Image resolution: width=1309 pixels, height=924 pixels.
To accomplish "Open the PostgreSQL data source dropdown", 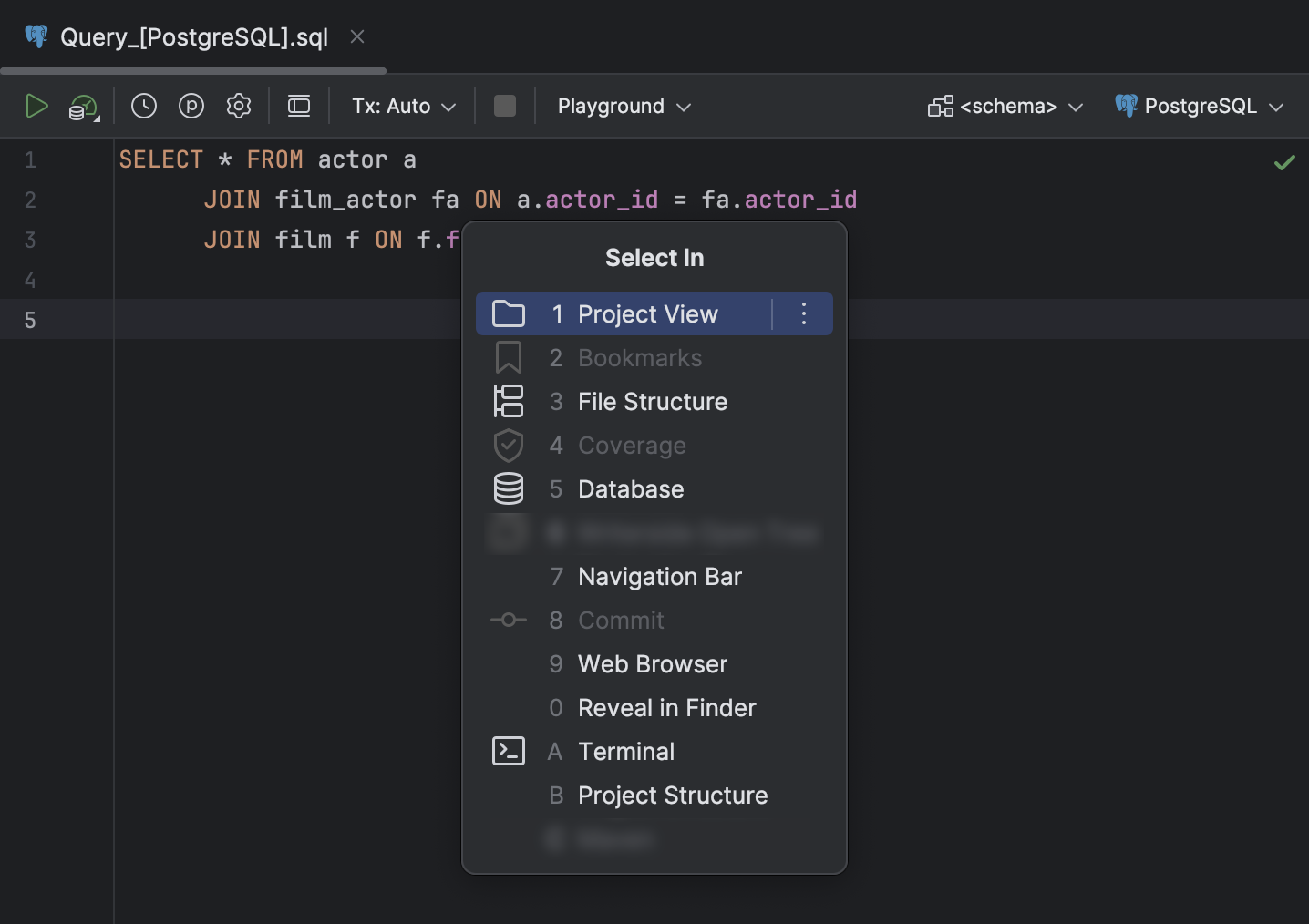I will [1200, 106].
